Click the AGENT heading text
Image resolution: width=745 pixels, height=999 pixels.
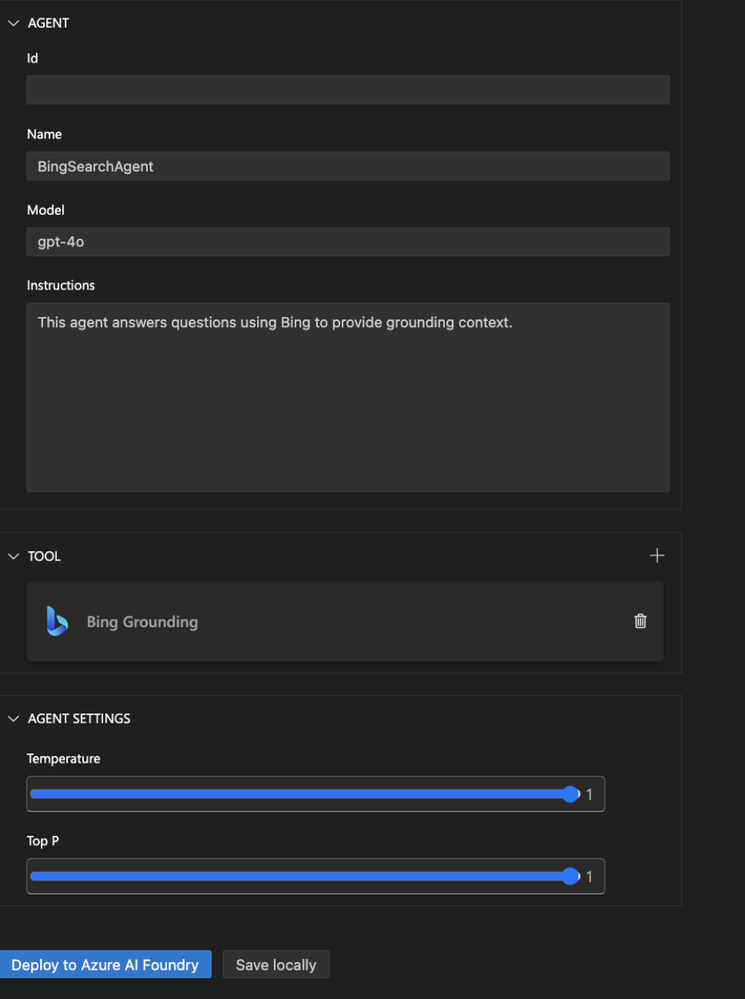pos(48,24)
